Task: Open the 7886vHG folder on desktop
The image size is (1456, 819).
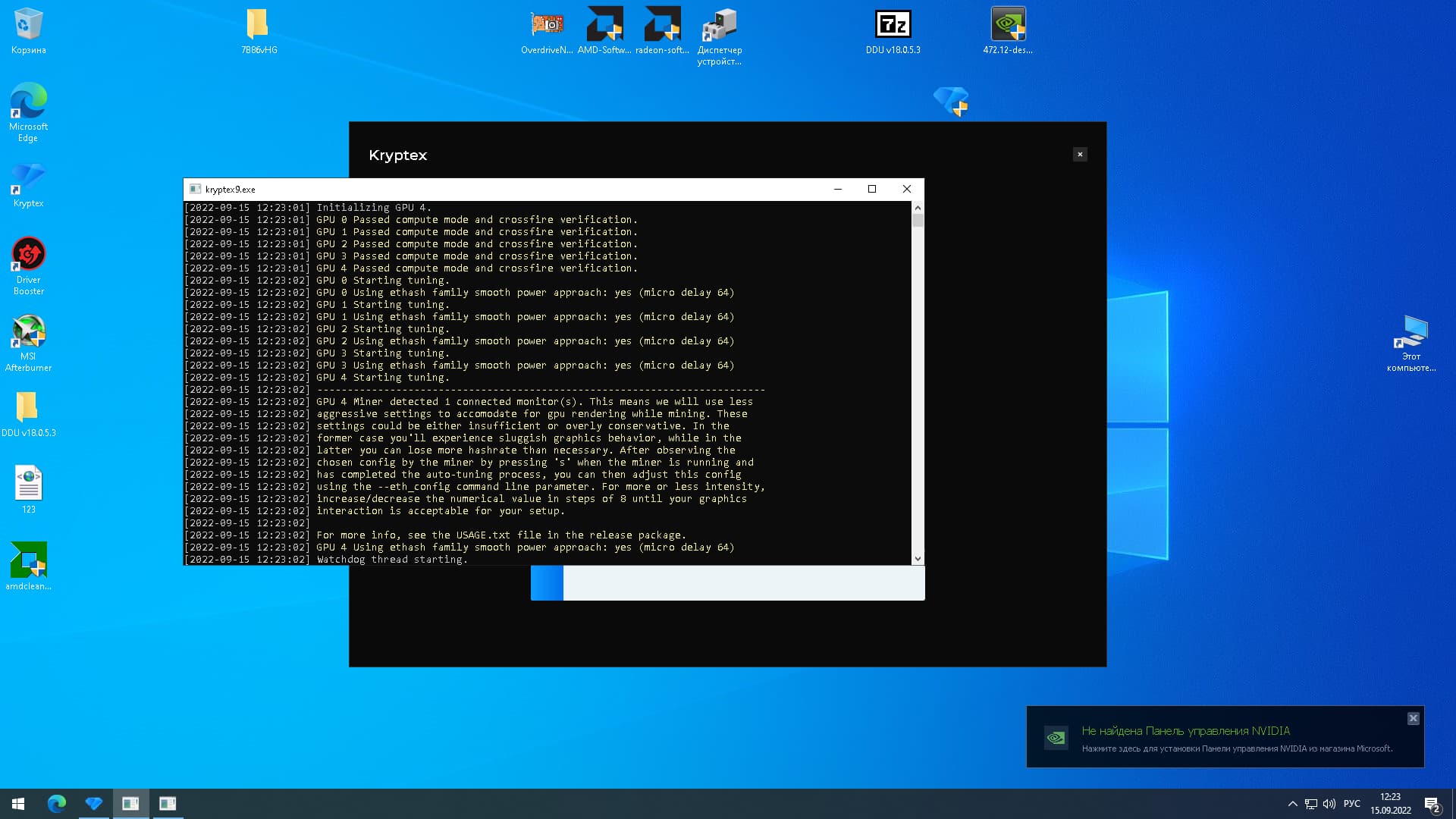Action: (259, 31)
